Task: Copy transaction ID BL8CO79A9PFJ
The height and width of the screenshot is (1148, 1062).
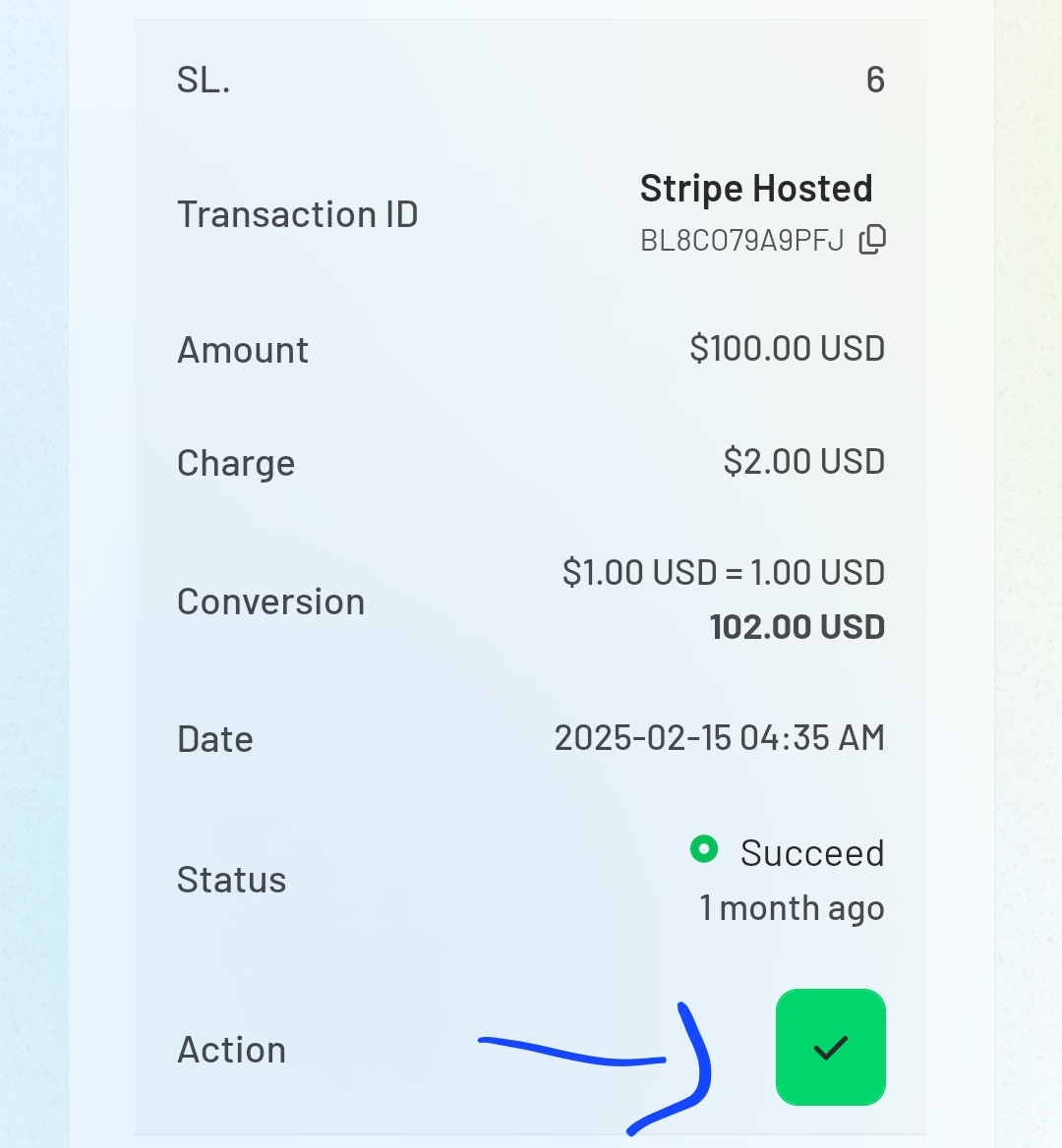Action: 872,240
